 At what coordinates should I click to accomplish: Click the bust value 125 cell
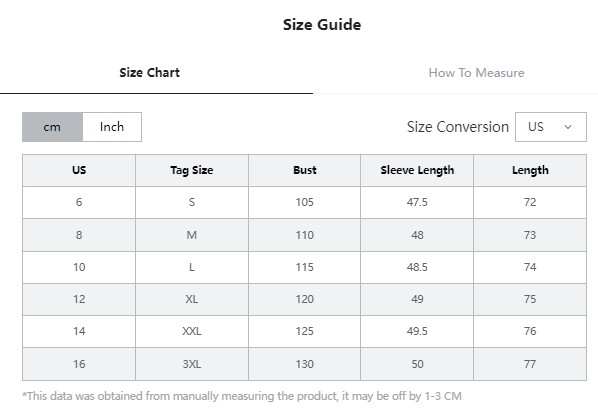(304, 331)
